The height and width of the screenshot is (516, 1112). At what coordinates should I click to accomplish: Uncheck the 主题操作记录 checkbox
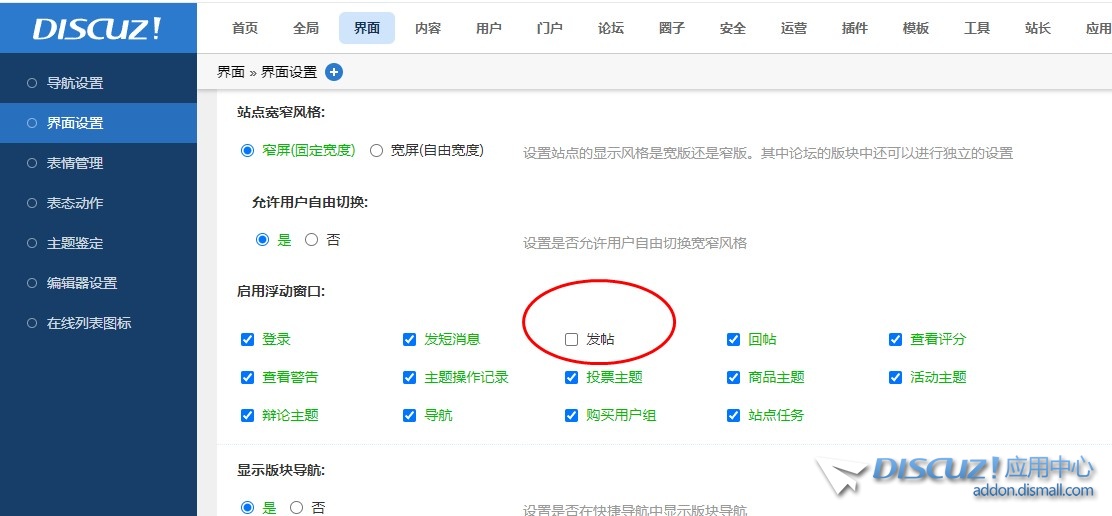coord(409,377)
